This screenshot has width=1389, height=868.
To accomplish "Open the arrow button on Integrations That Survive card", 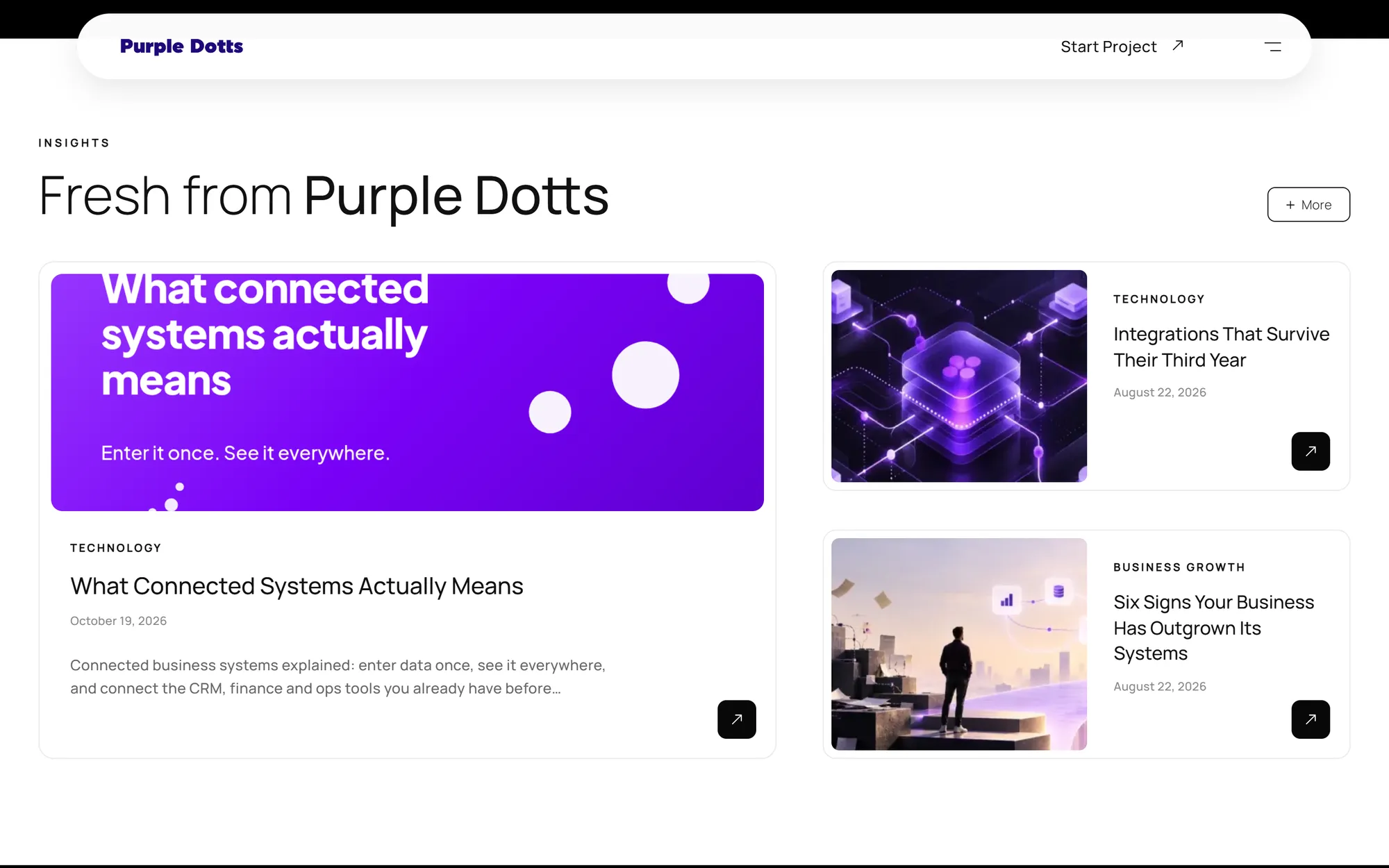I will coord(1311,451).
